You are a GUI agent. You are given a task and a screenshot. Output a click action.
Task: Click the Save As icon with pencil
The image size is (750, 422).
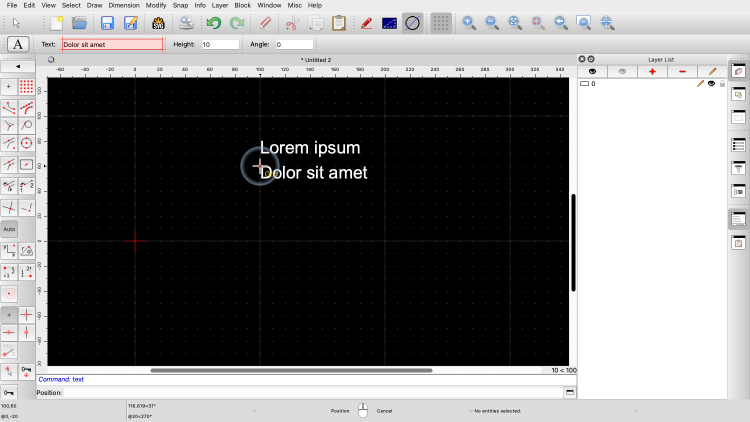pos(131,23)
